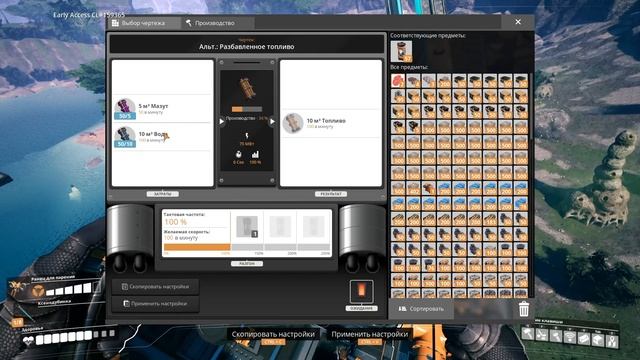Click the trash can icon
This screenshot has width=640, height=360.
[524, 309]
